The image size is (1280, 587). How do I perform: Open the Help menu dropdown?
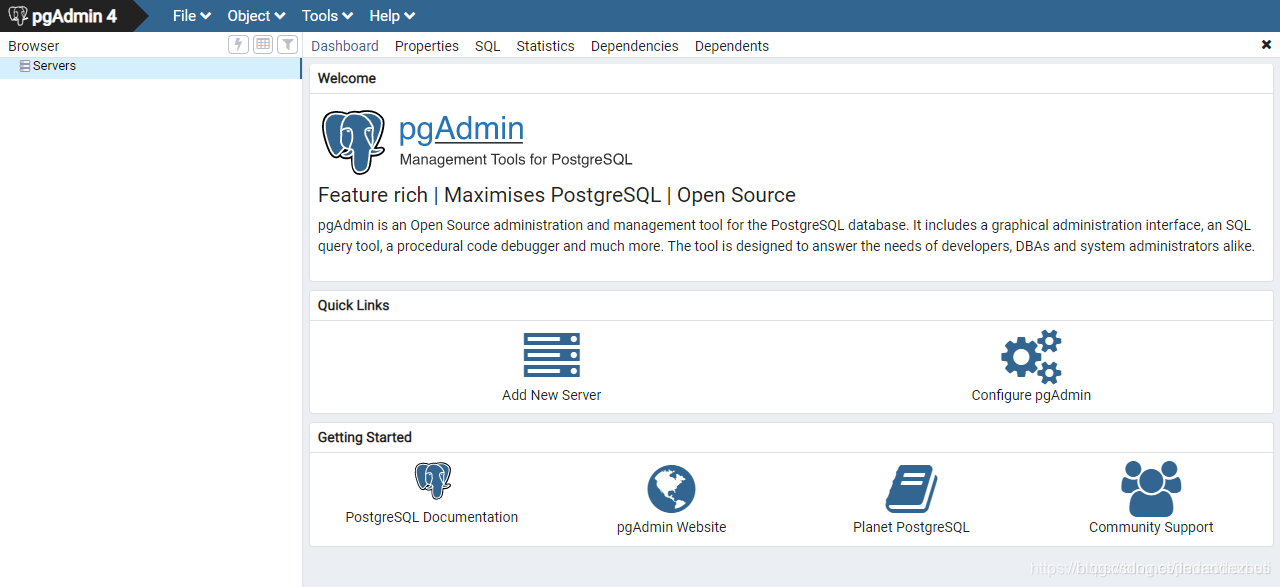392,16
